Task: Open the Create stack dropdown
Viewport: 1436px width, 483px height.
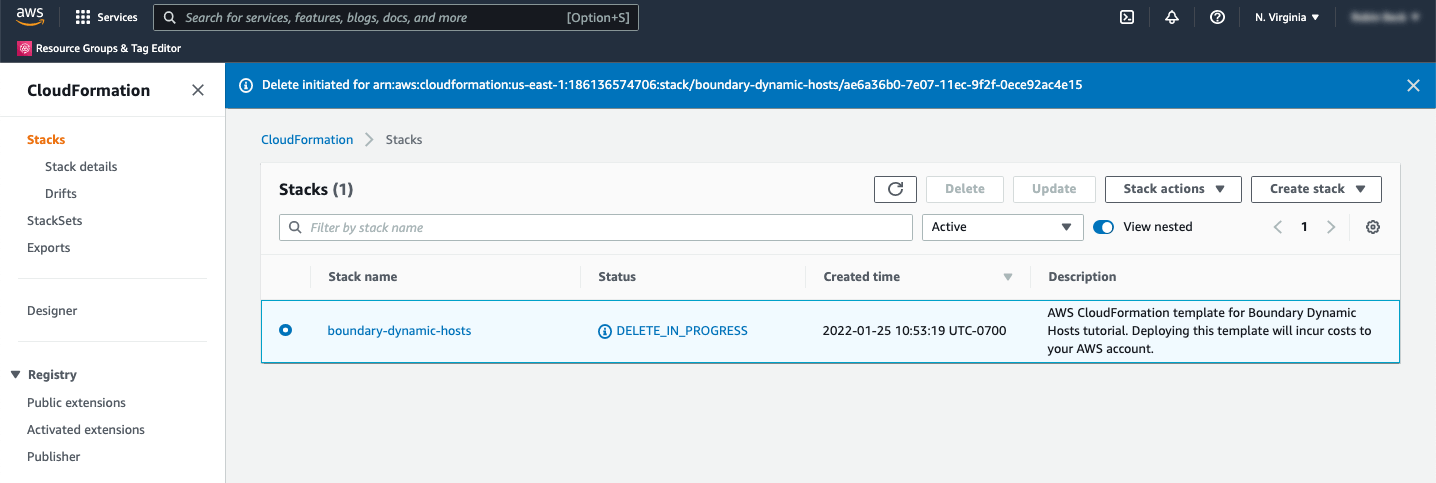Action: tap(1316, 189)
